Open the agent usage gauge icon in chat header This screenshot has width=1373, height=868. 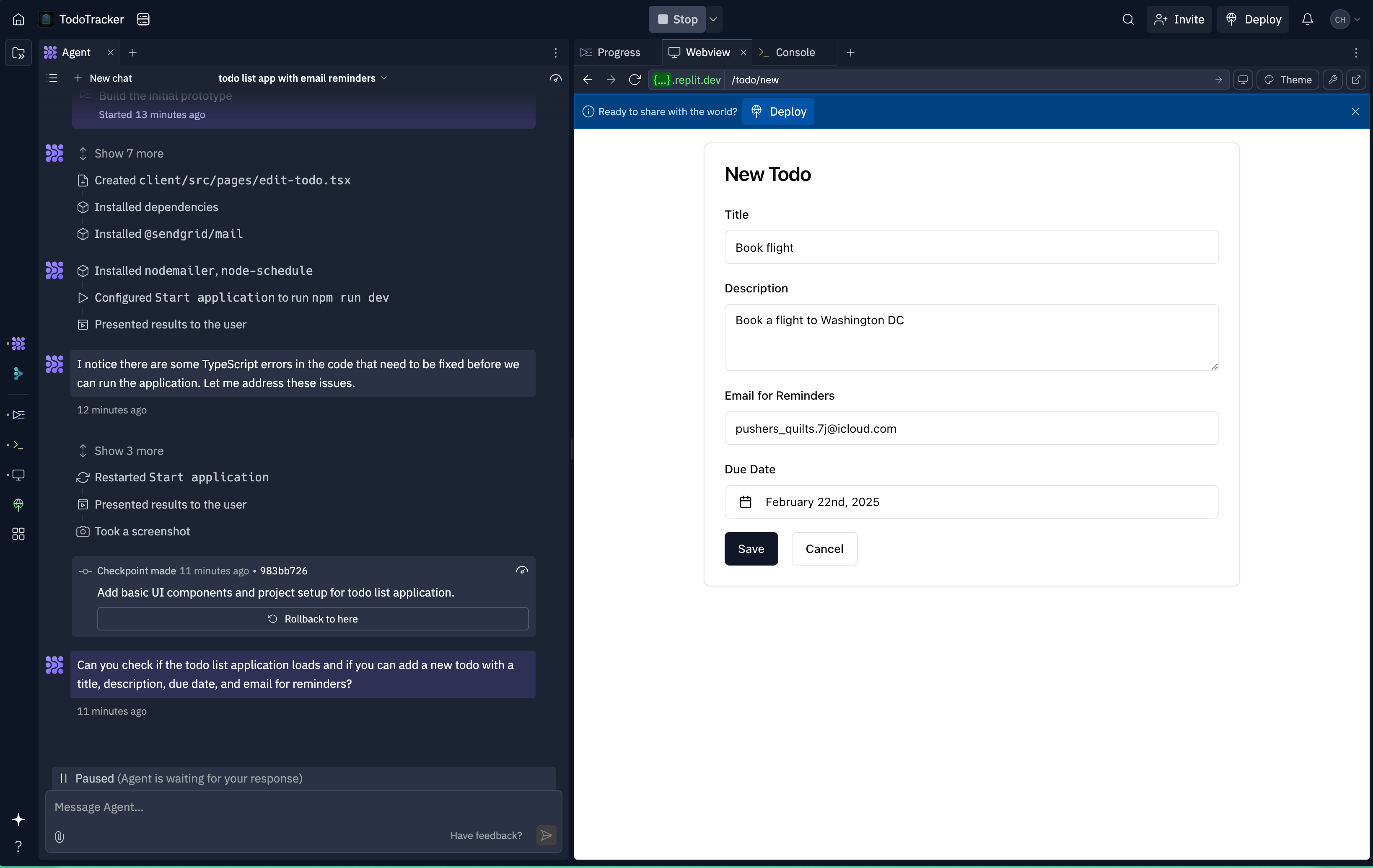click(x=555, y=78)
